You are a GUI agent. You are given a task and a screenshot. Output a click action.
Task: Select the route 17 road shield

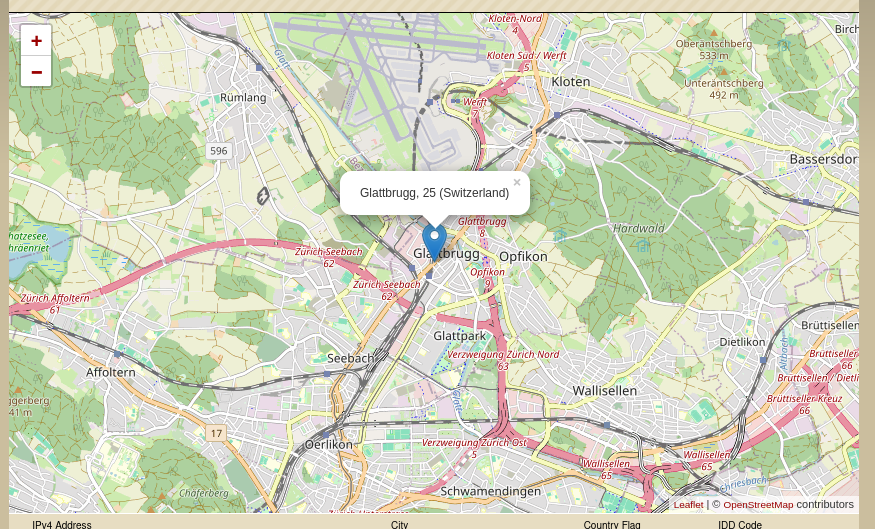tap(216, 433)
